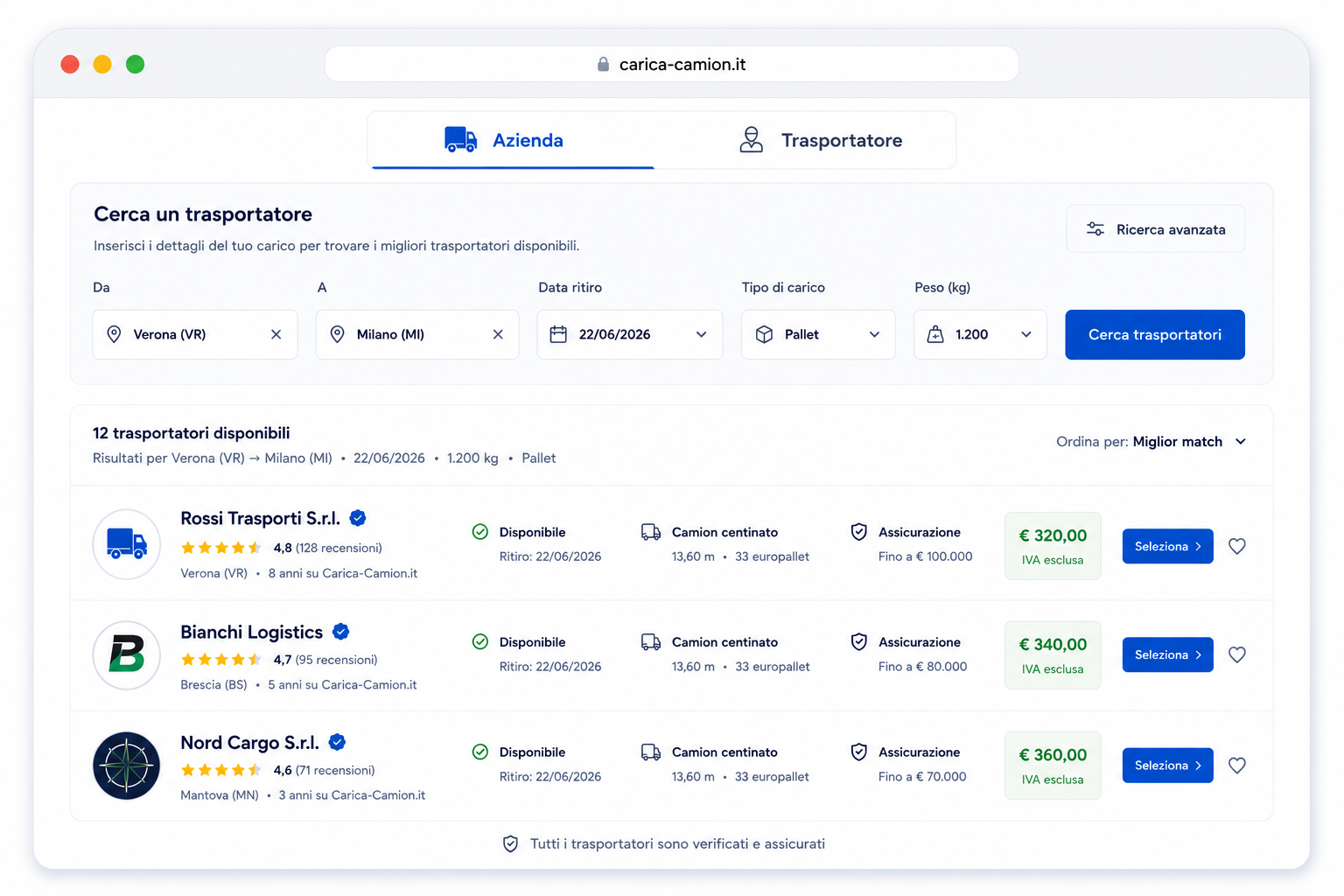Click "Fino a € 70.000" insurance text

(923, 777)
